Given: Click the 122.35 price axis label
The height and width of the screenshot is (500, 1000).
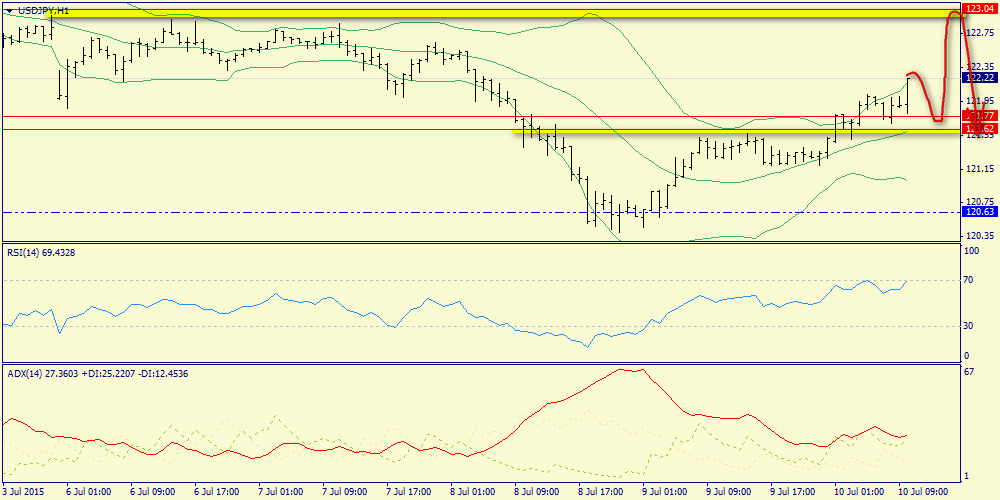Looking at the screenshot, I should [981, 66].
